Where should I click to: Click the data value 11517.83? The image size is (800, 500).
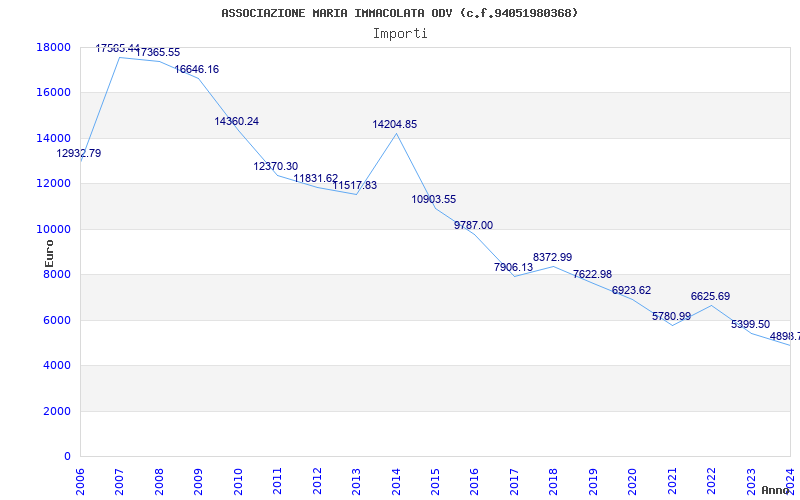pos(355,185)
